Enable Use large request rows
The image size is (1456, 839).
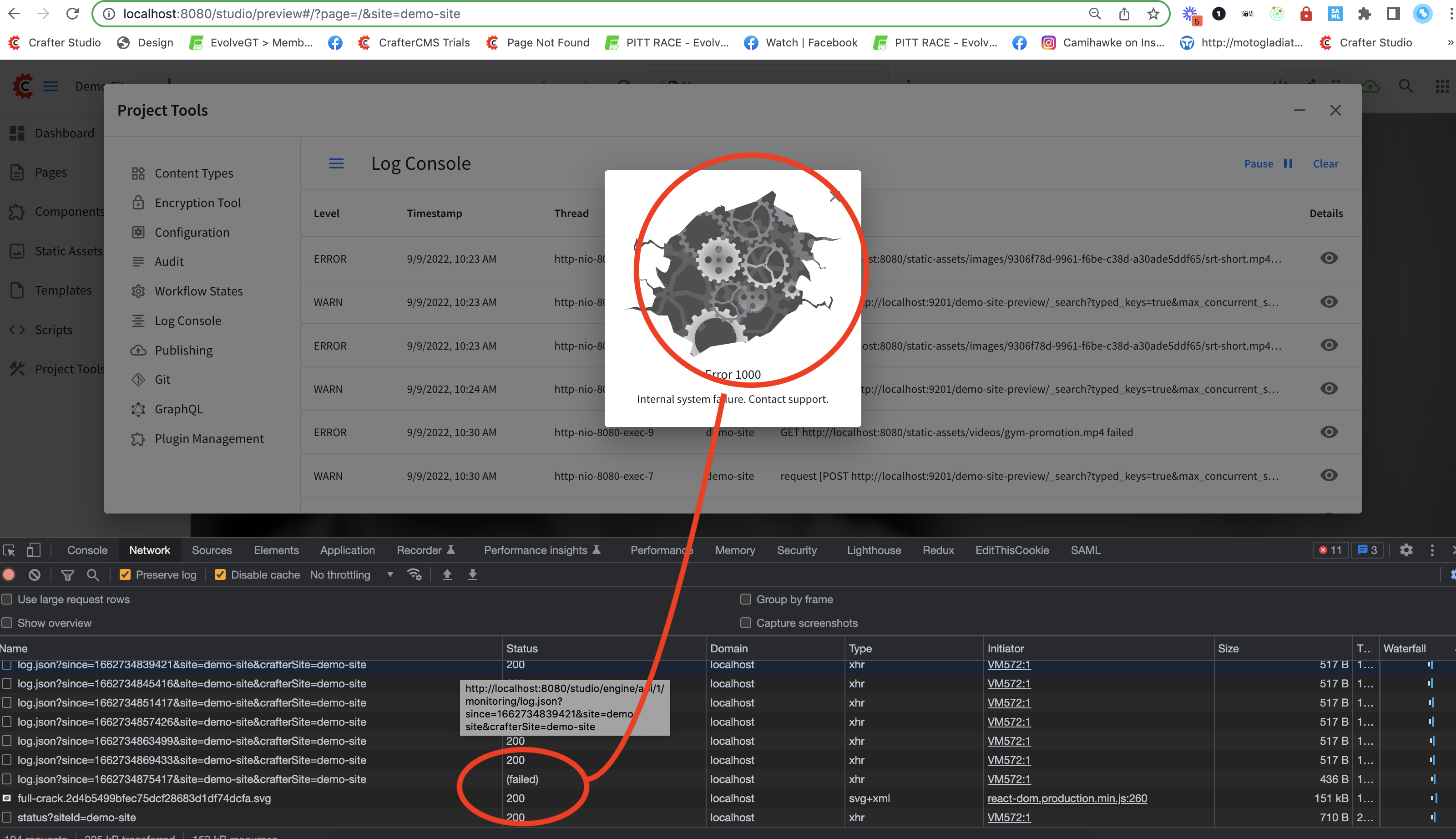click(x=7, y=599)
